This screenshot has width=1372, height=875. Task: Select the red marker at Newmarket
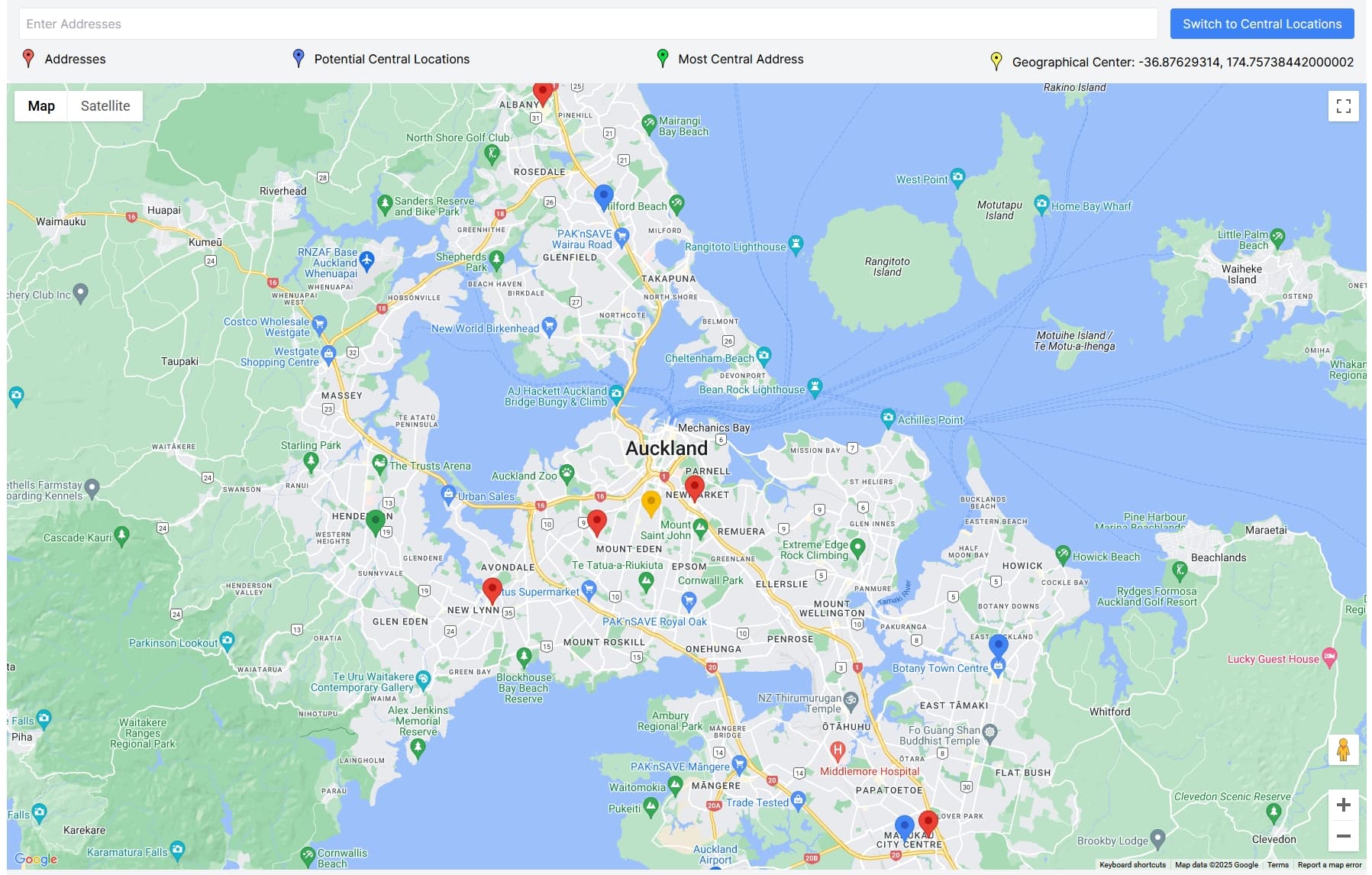pos(694,486)
